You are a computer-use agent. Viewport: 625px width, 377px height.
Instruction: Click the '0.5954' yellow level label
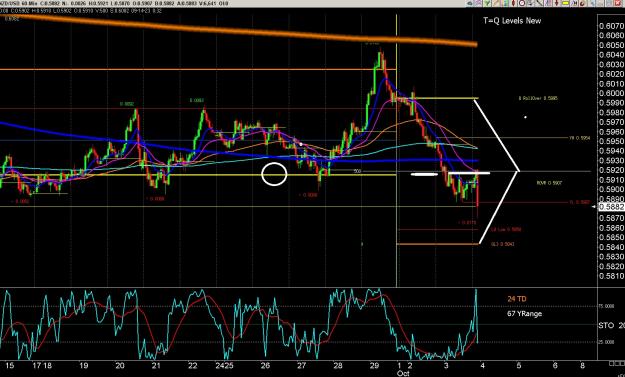click(580, 138)
